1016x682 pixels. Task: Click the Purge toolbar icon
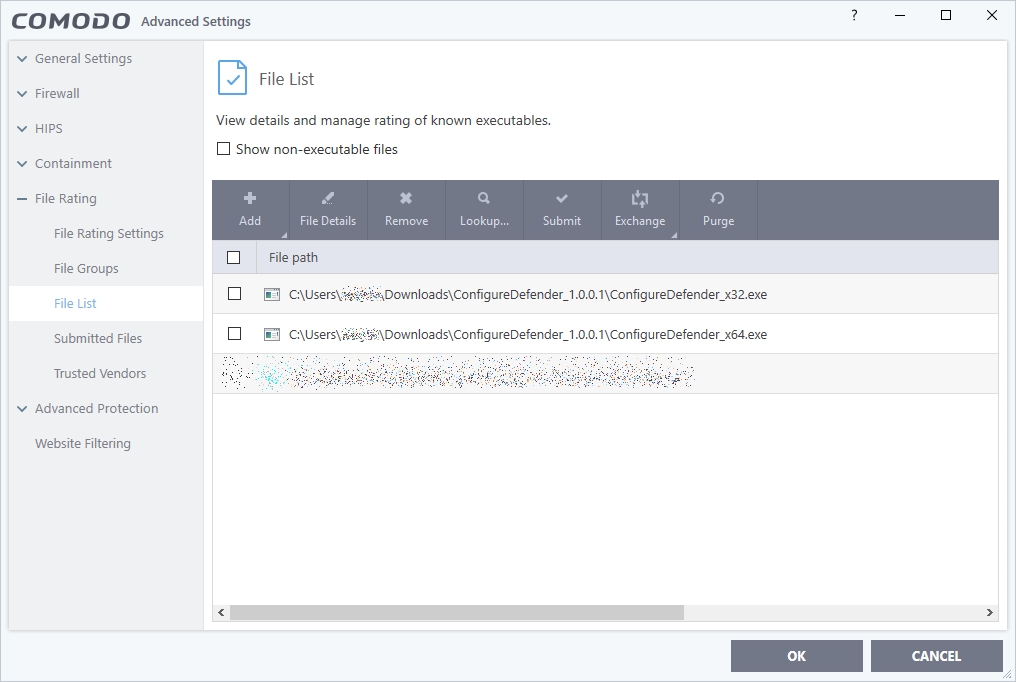[718, 199]
